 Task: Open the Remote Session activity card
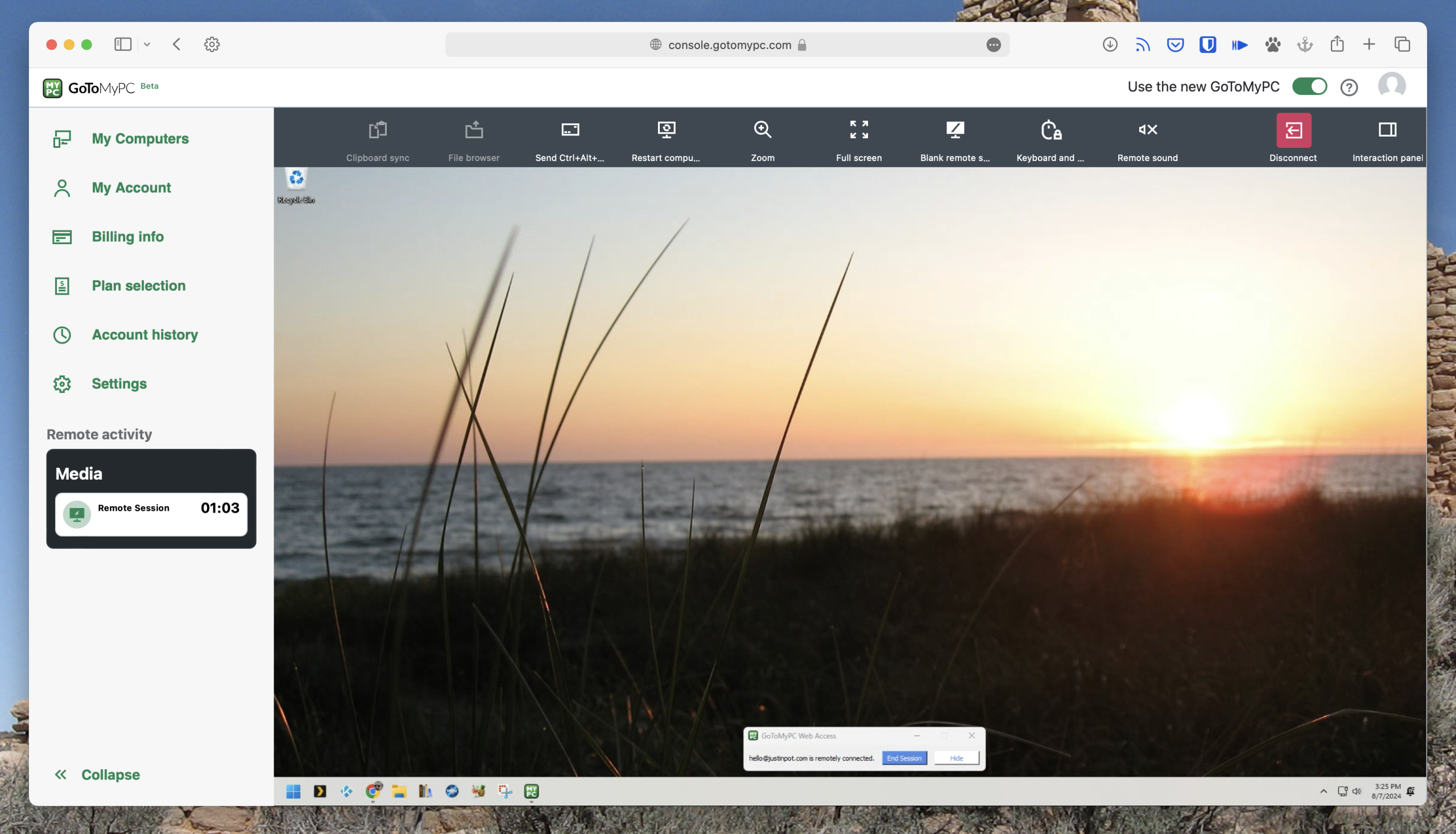pyautogui.click(x=151, y=514)
